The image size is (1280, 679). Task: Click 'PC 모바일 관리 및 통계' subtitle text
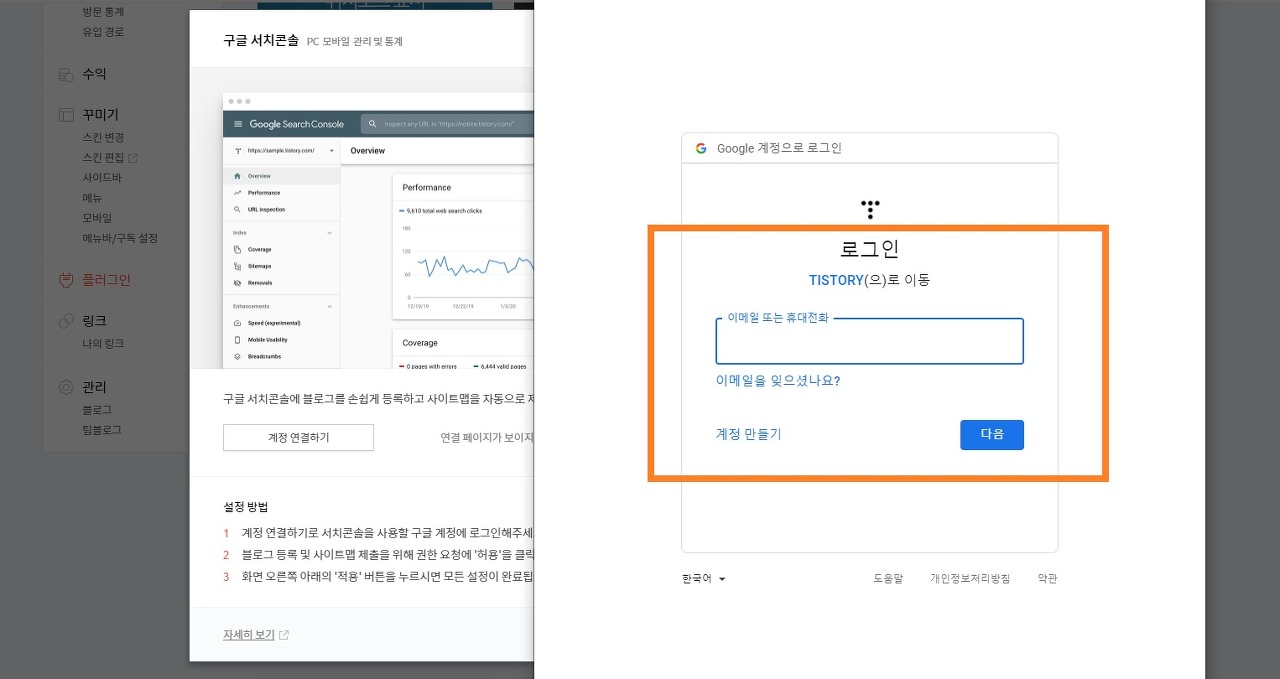[355, 42]
